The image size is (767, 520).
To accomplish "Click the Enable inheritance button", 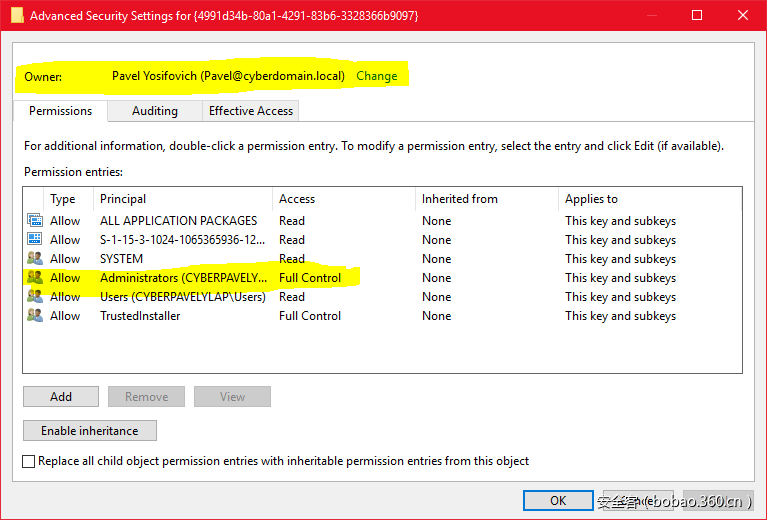I will 90,431.
